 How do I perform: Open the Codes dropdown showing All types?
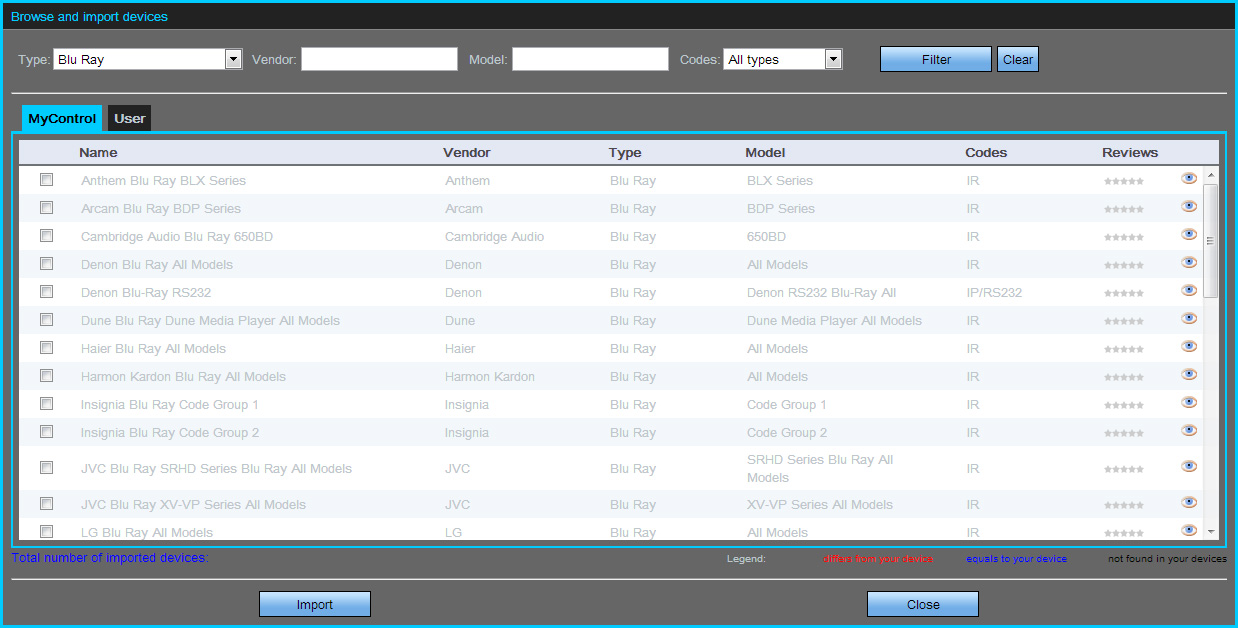(x=783, y=59)
